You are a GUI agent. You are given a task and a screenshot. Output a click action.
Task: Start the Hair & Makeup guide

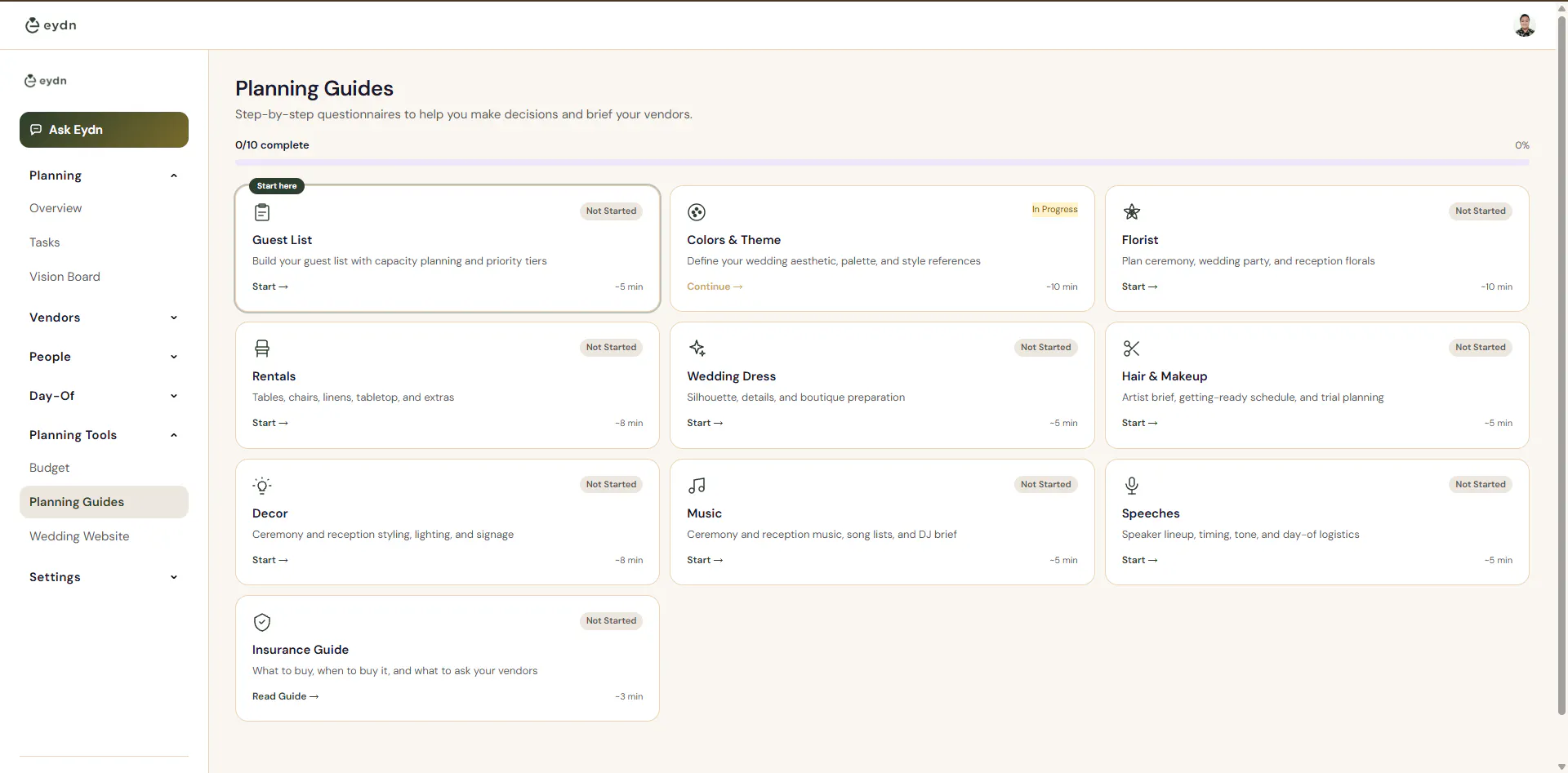click(1139, 423)
